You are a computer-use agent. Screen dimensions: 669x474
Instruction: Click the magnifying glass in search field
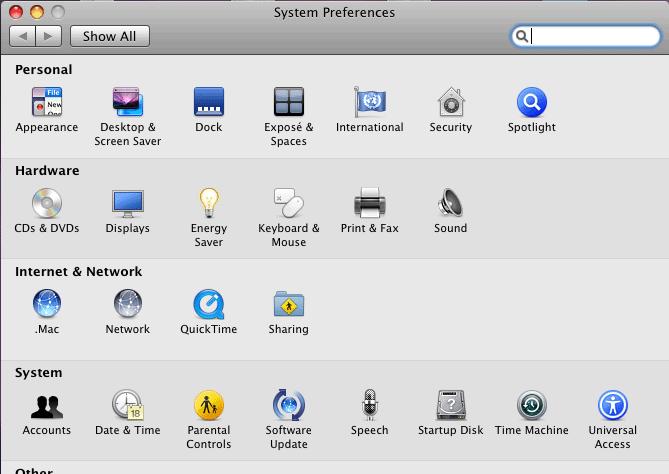521,36
